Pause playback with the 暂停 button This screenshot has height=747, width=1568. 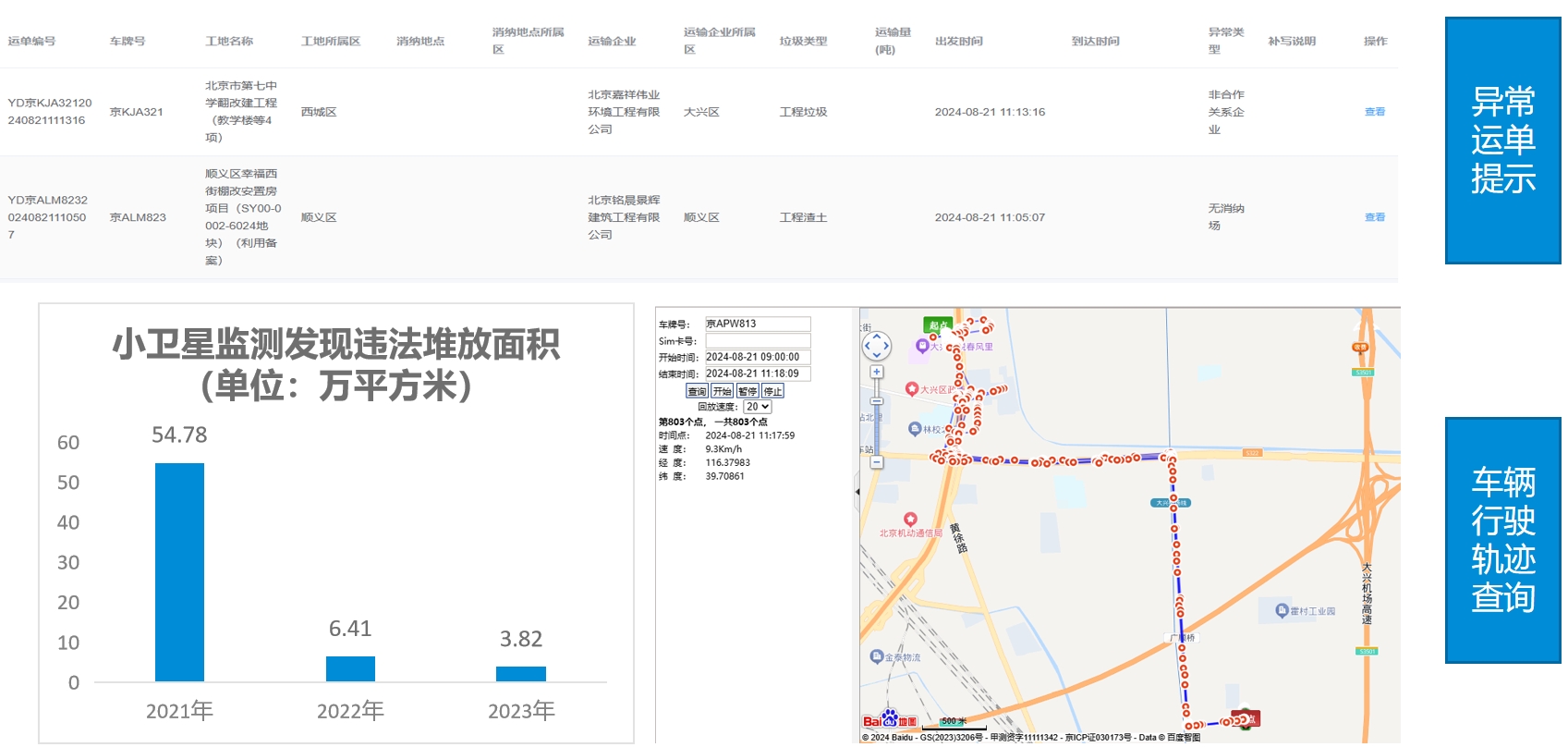pyautogui.click(x=748, y=391)
